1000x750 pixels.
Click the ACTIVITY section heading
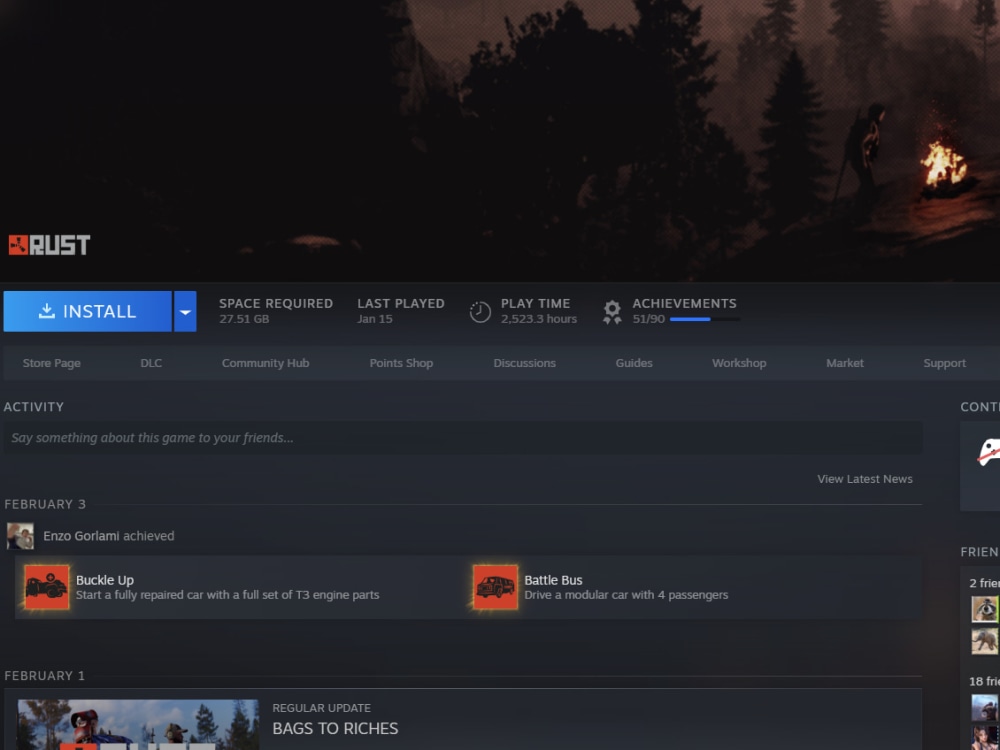tap(34, 407)
